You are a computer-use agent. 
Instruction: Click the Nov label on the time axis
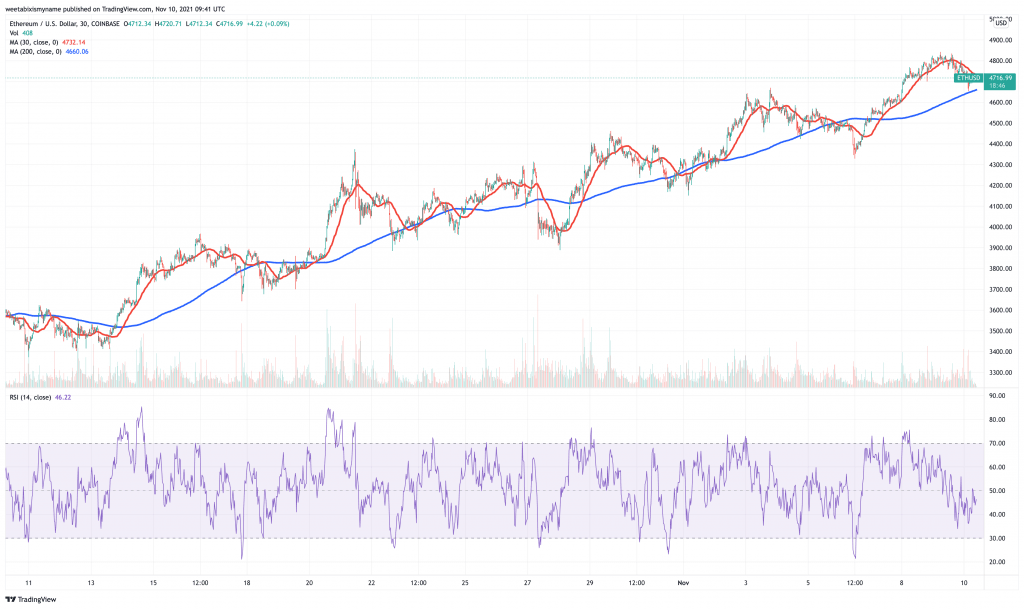coord(683,583)
